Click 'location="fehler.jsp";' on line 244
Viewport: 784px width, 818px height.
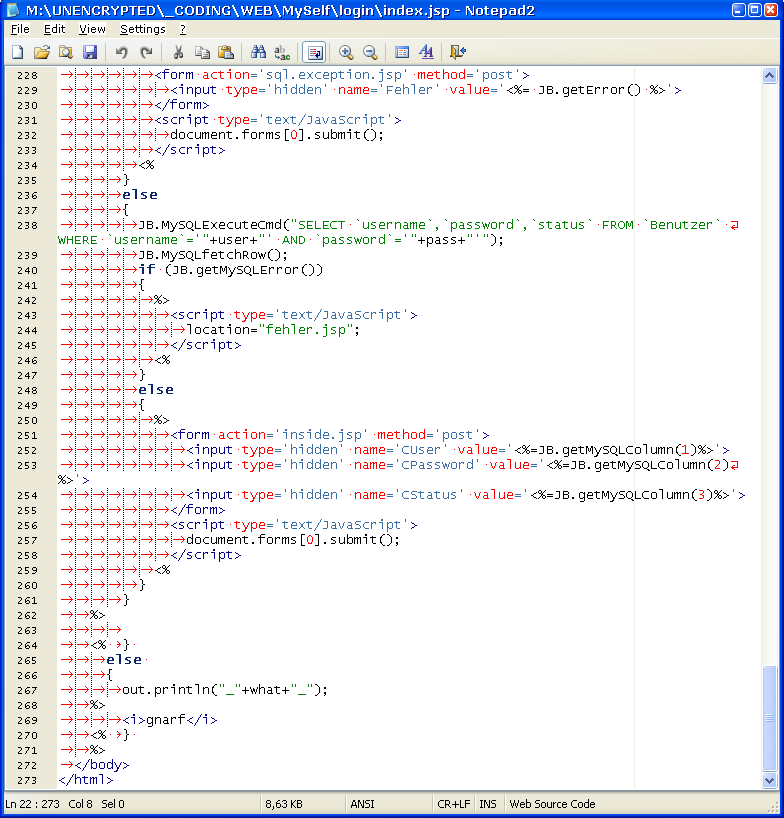273,330
